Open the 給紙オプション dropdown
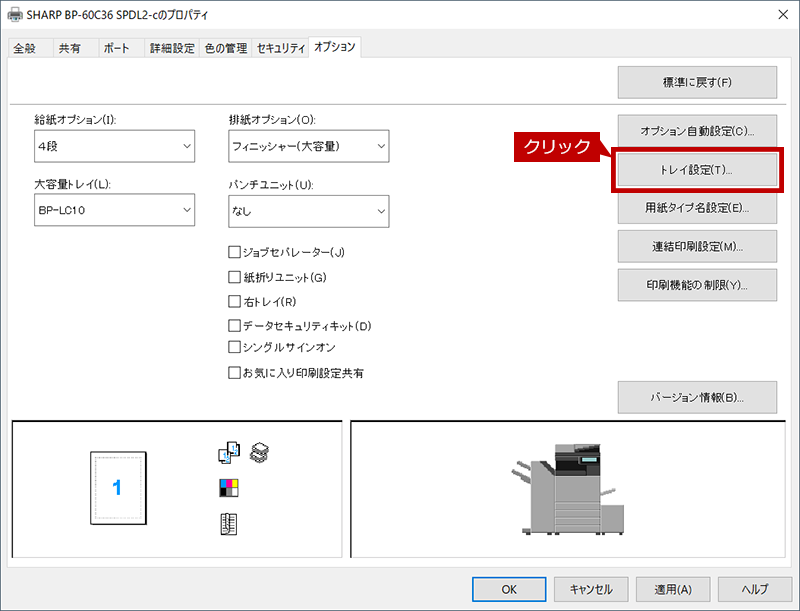800x611 pixels. pyautogui.click(x=114, y=146)
